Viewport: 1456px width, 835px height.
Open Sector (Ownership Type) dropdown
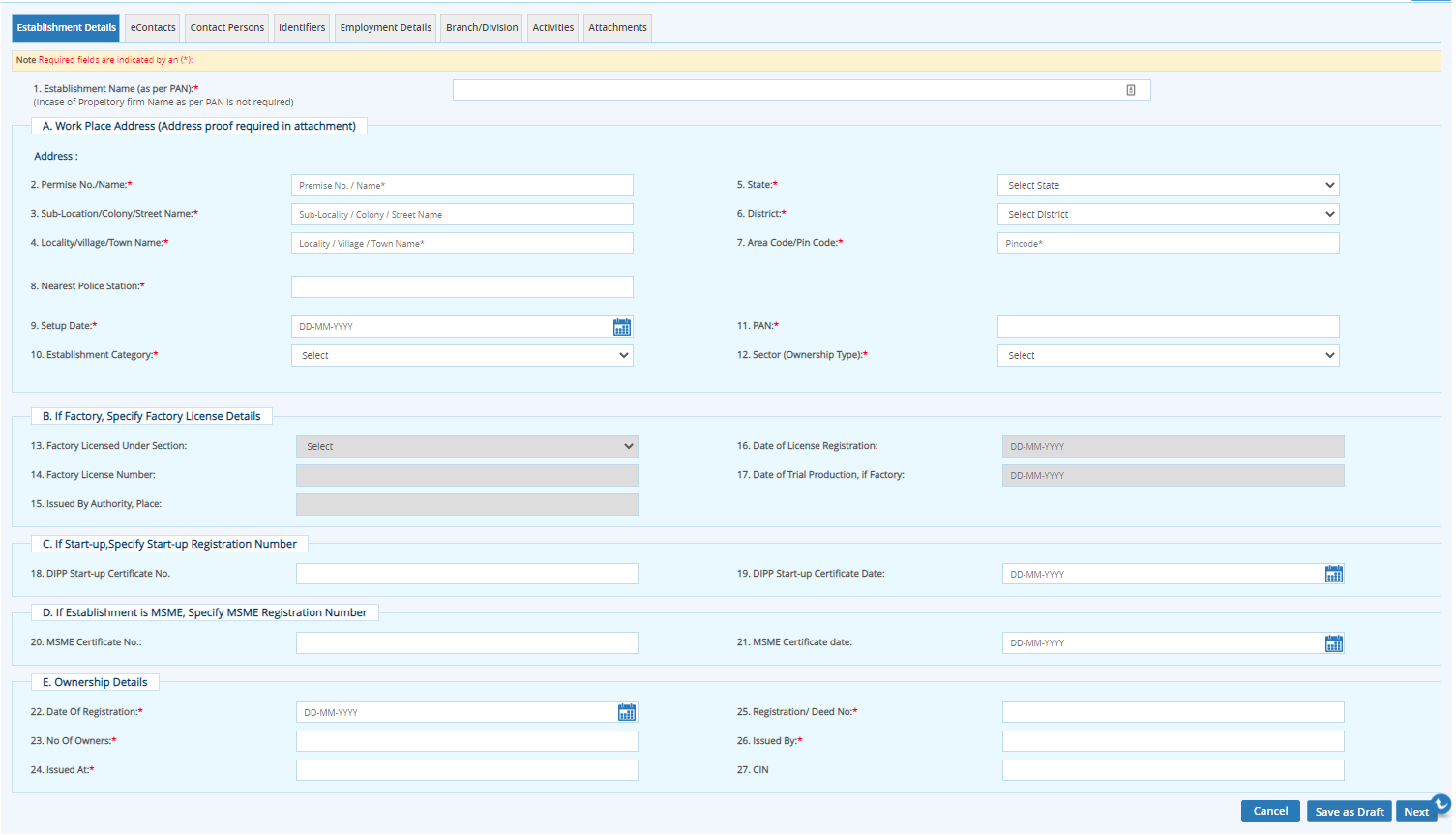coord(1168,356)
